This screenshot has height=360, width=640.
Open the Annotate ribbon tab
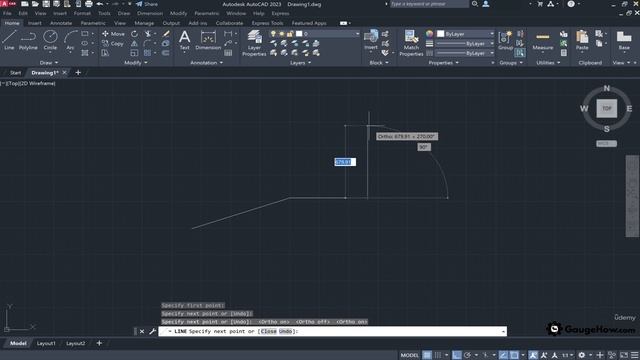(x=61, y=23)
